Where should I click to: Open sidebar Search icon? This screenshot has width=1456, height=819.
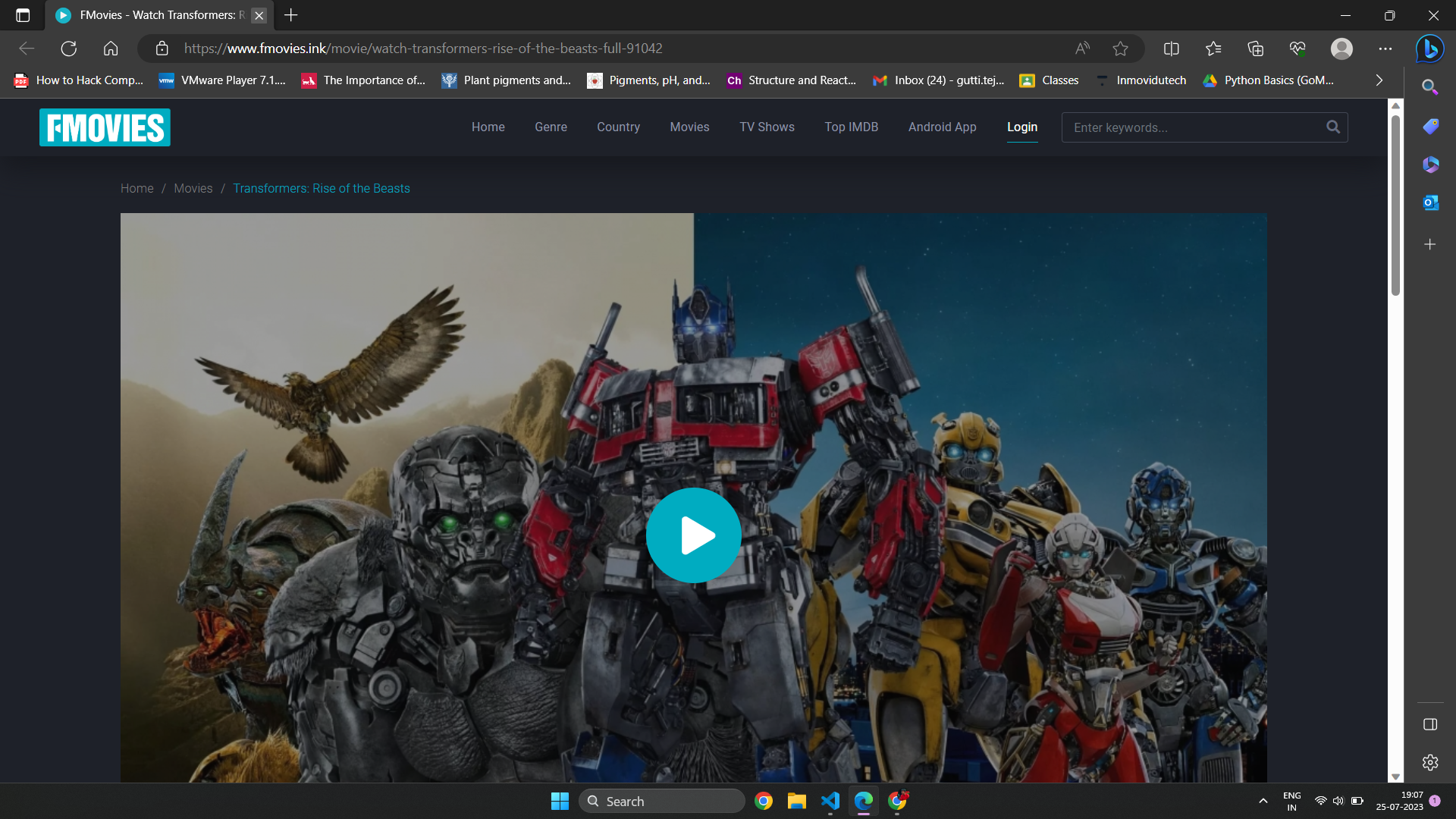pyautogui.click(x=1429, y=87)
